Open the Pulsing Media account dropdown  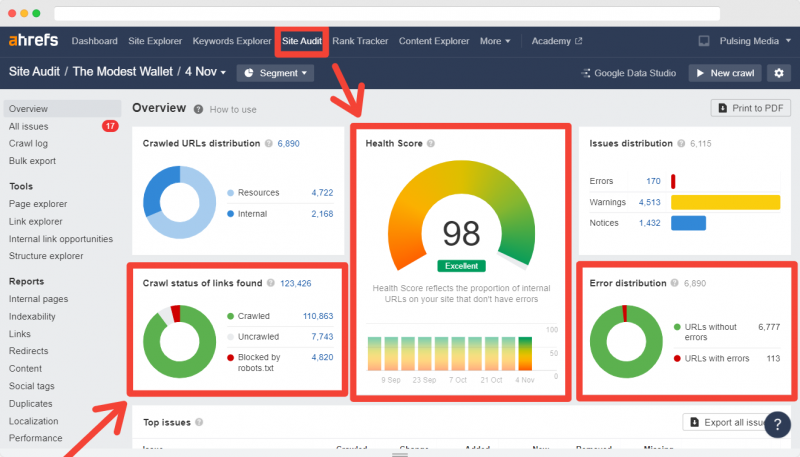[755, 41]
